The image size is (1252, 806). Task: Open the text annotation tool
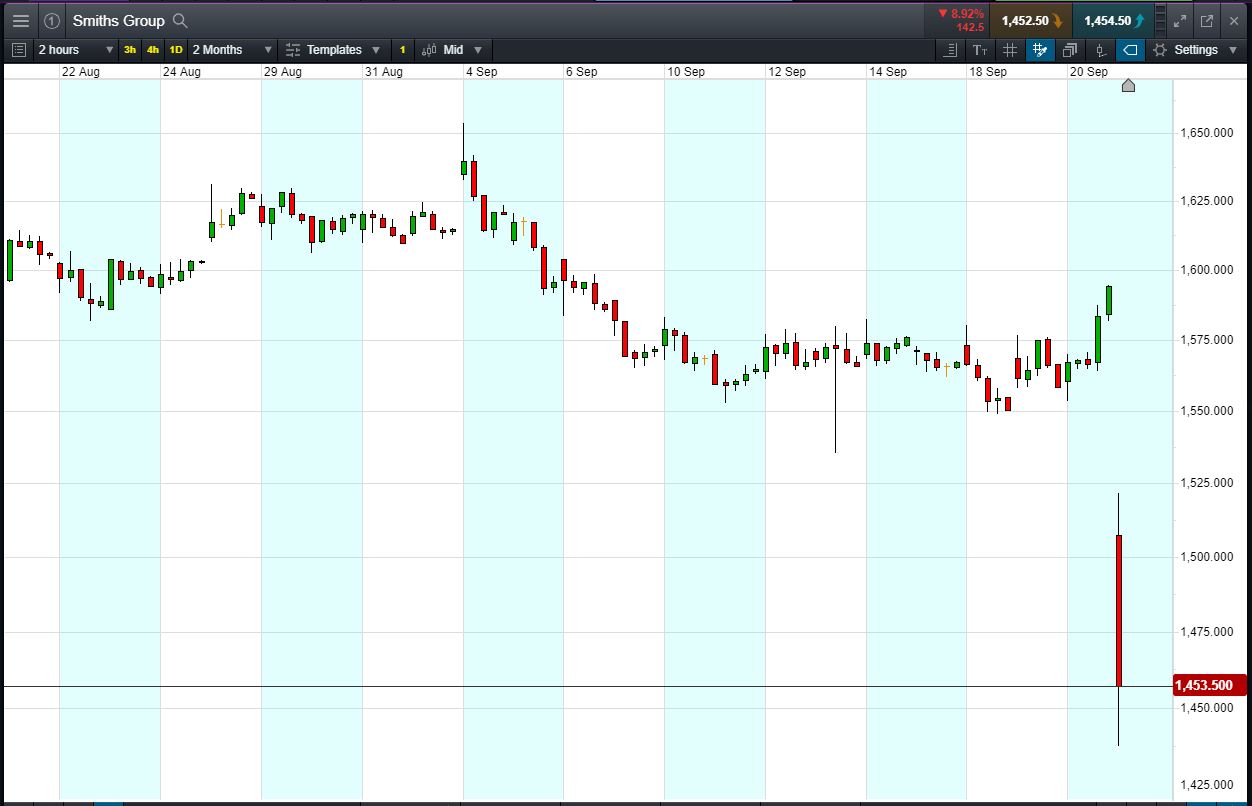coord(980,50)
